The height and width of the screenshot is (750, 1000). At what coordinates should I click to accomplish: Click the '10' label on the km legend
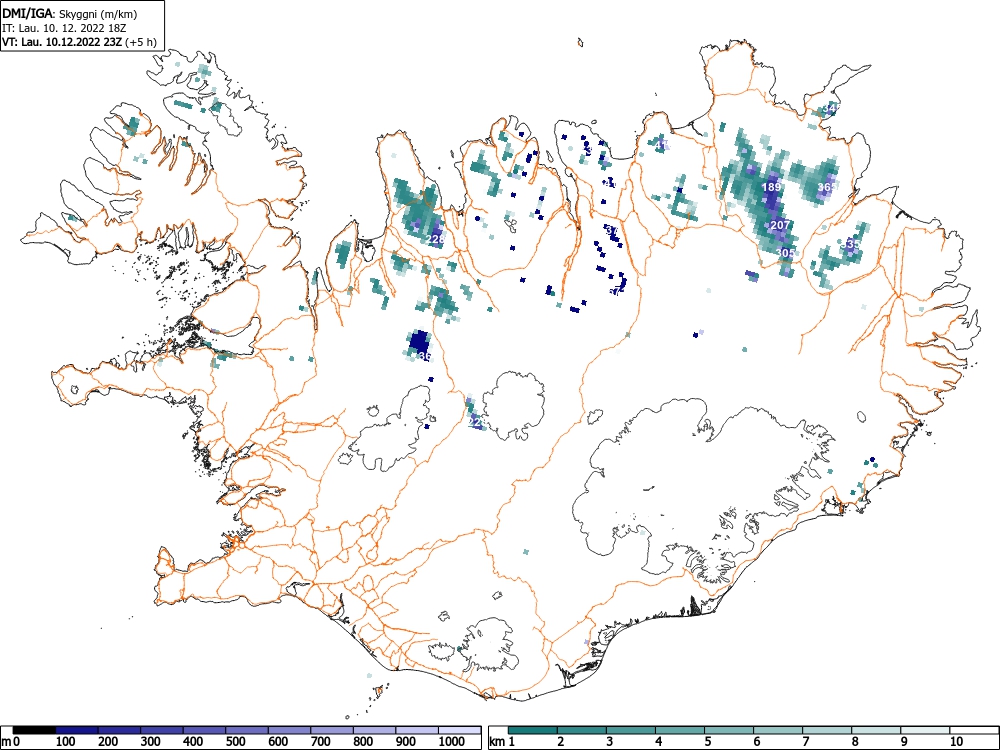point(957,741)
